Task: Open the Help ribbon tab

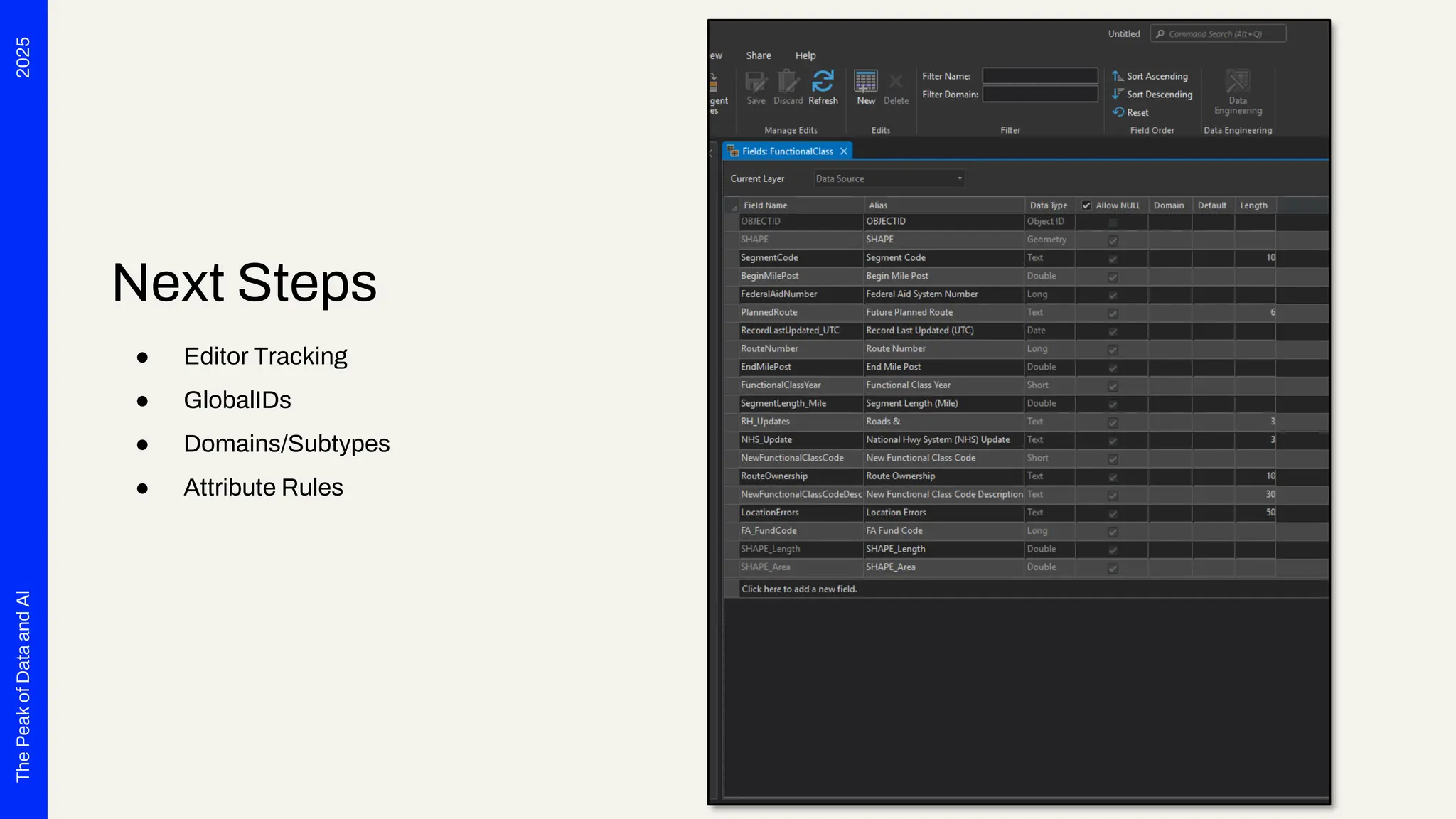Action: tap(805, 55)
